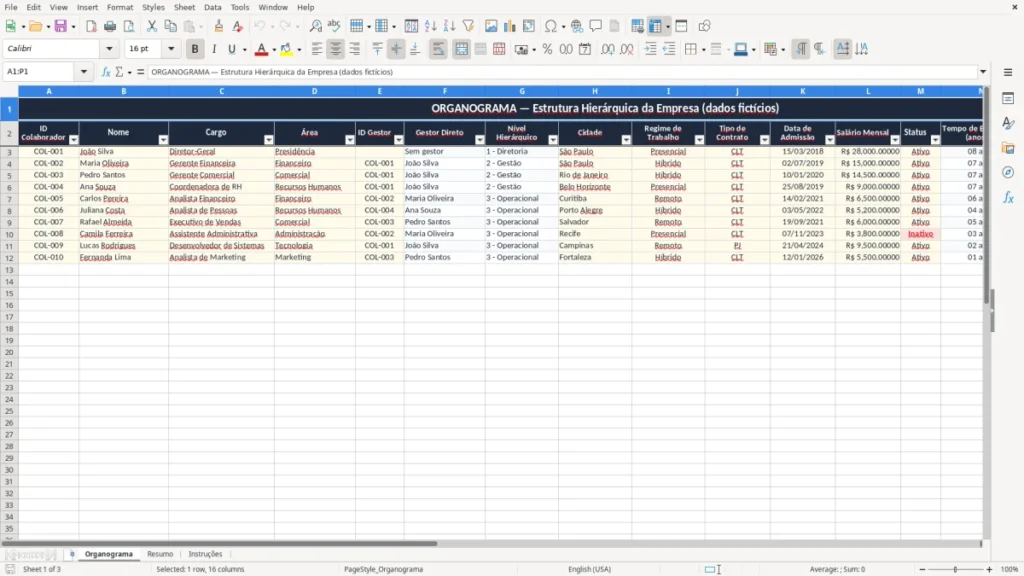Open the sidebar Gallery icon
The height and width of the screenshot is (576, 1024).
pyautogui.click(x=1008, y=148)
